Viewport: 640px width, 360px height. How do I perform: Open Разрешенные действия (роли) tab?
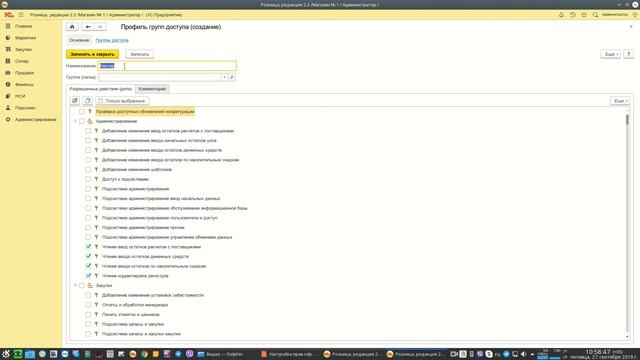pos(100,89)
